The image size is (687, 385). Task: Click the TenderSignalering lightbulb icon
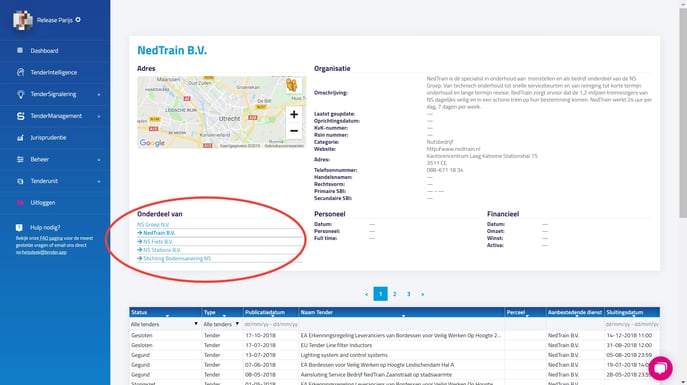click(x=20, y=94)
